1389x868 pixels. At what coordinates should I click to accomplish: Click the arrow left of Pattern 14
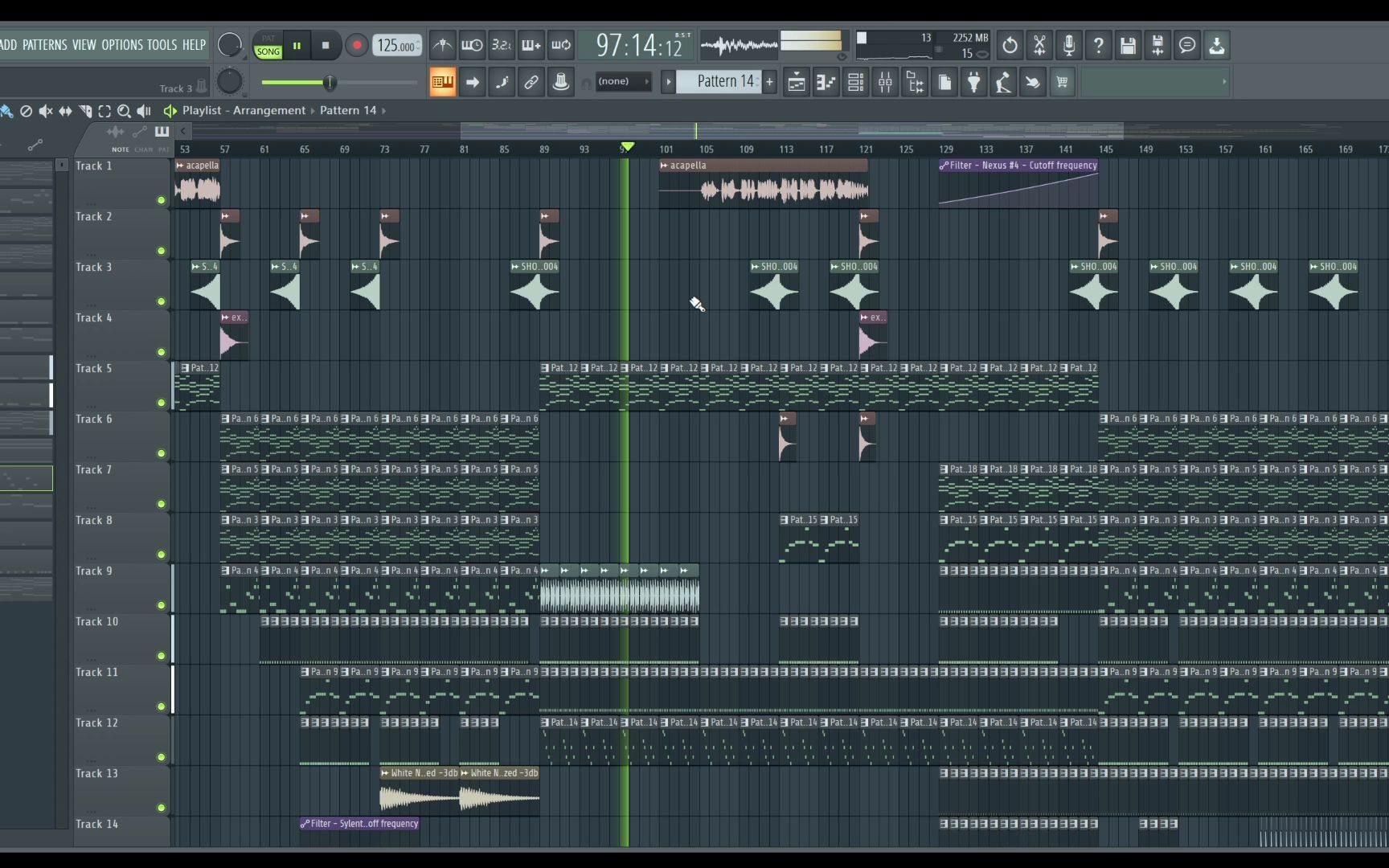click(668, 81)
